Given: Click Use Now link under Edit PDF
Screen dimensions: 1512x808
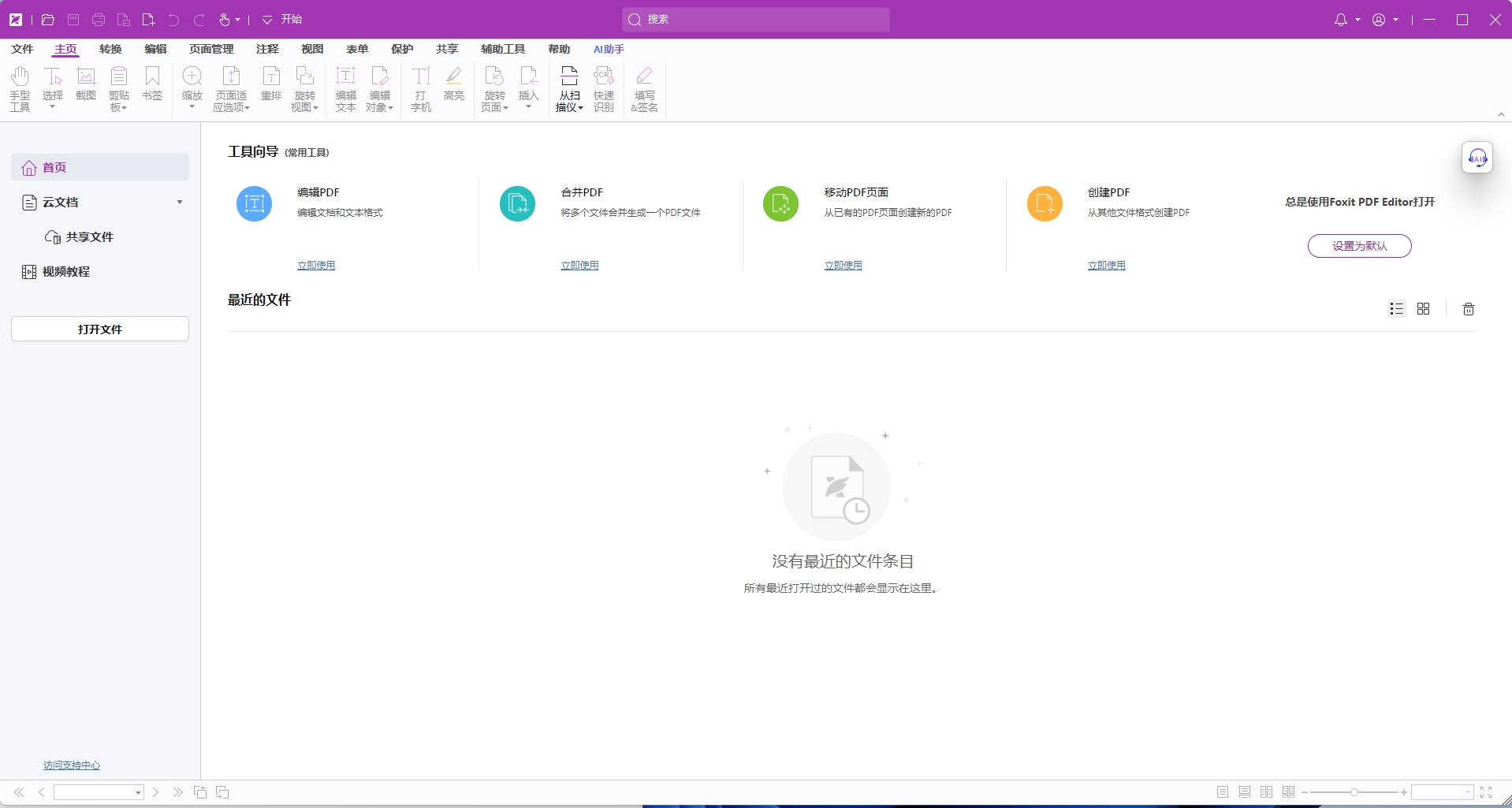Looking at the screenshot, I should pyautogui.click(x=316, y=266).
